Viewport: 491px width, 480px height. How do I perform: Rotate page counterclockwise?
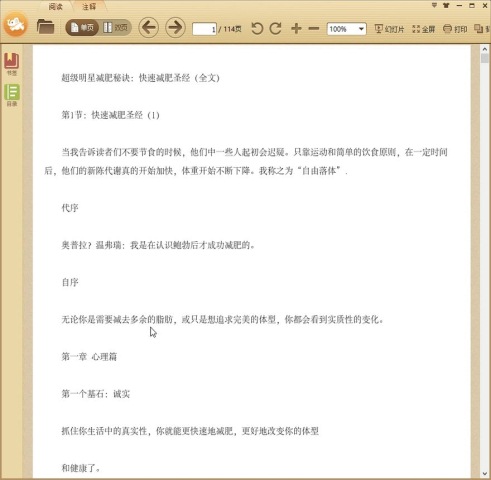click(257, 29)
